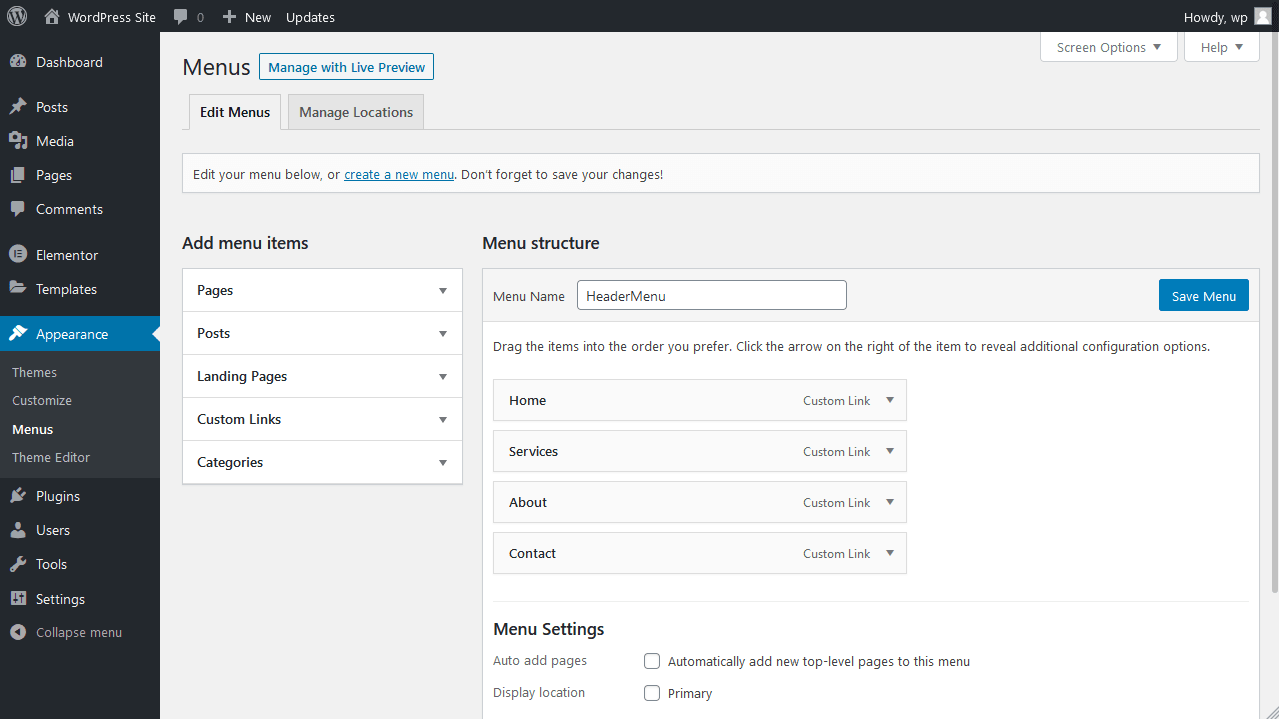This screenshot has height=719, width=1279.
Task: Click the WordPress logo icon
Action: [17, 16]
